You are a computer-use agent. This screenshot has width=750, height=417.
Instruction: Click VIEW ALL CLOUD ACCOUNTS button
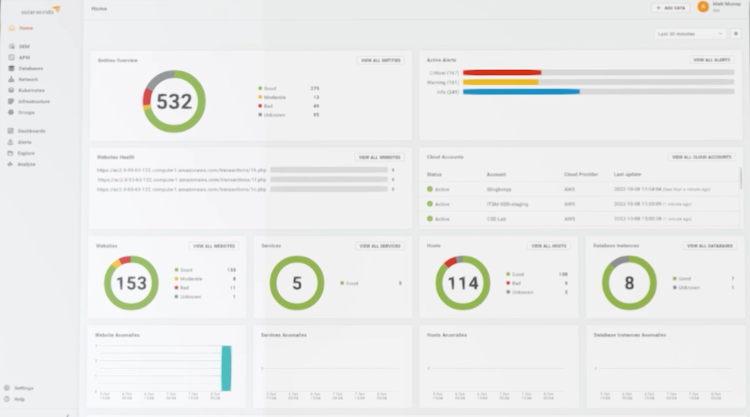(702, 157)
